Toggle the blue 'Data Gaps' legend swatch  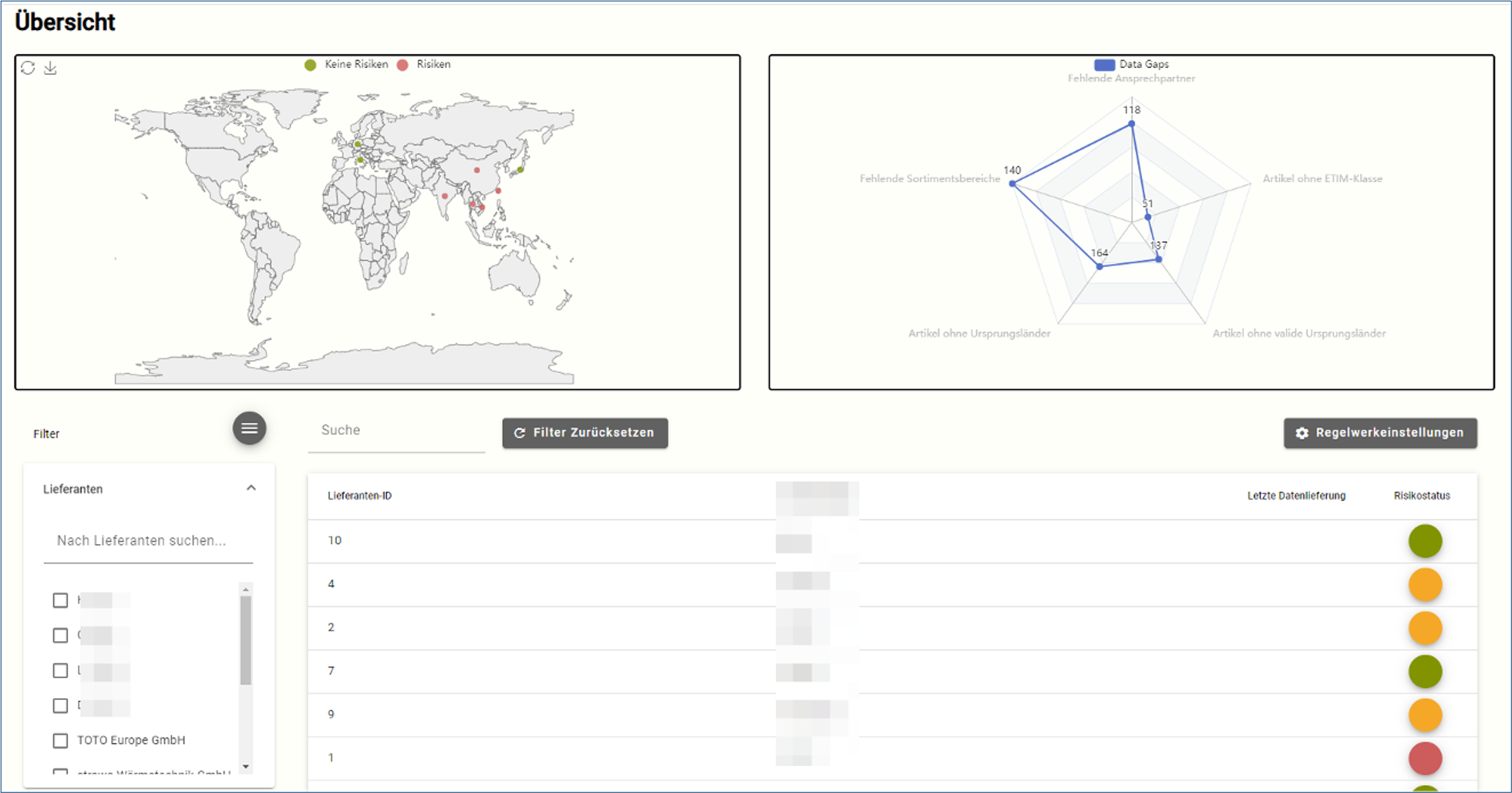(x=1104, y=65)
